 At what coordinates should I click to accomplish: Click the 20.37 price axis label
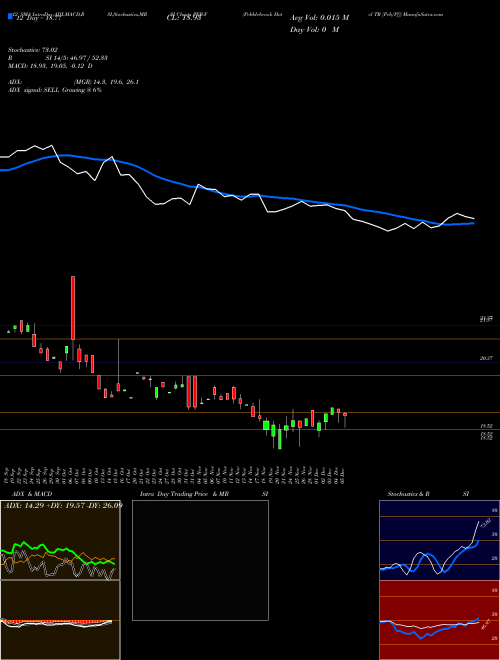pos(486,358)
